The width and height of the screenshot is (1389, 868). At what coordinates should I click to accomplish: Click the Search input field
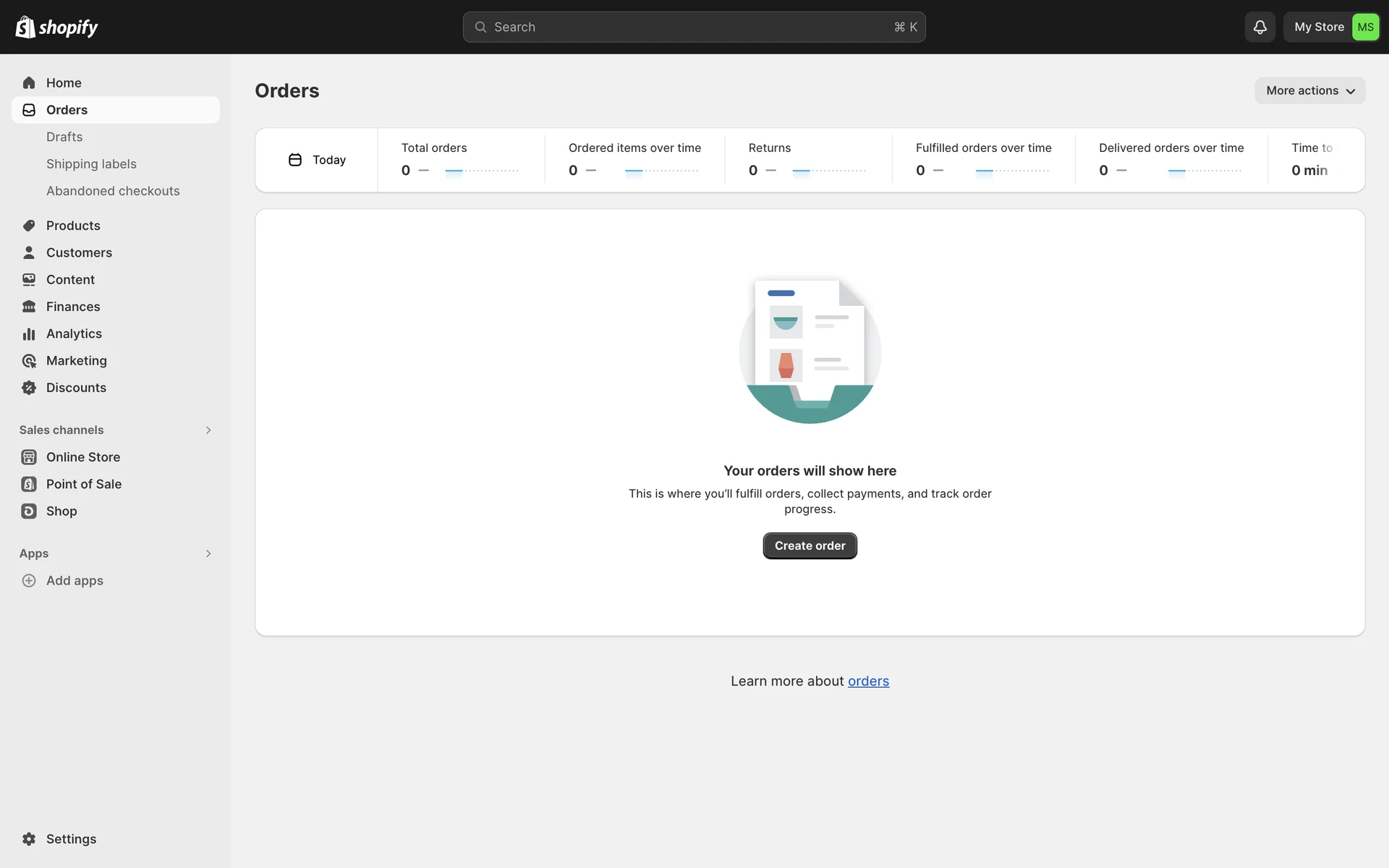point(693,27)
